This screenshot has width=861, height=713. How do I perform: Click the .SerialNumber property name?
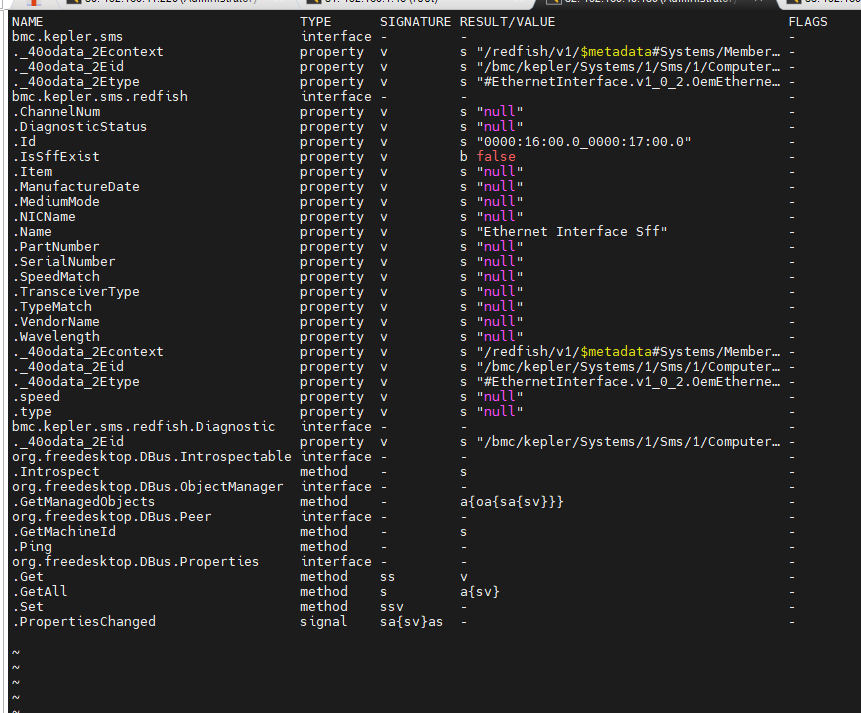pos(64,262)
